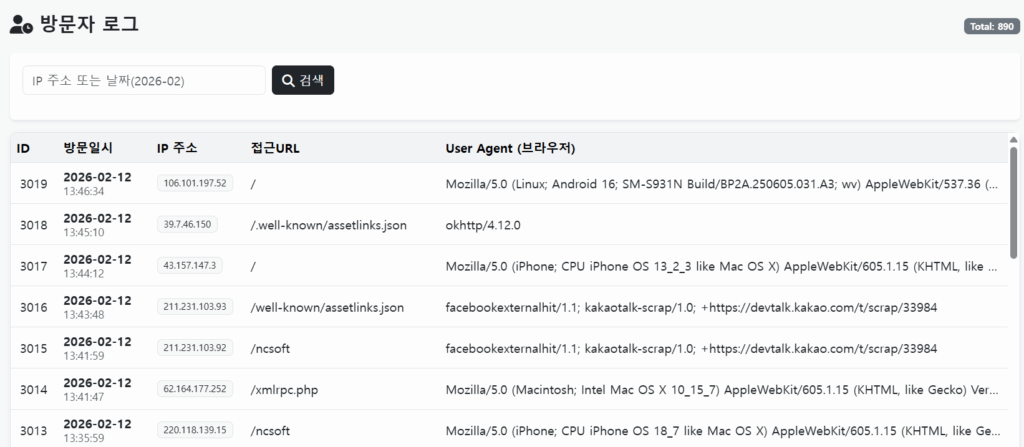Click the IP 주소 column header

[x=177, y=148]
